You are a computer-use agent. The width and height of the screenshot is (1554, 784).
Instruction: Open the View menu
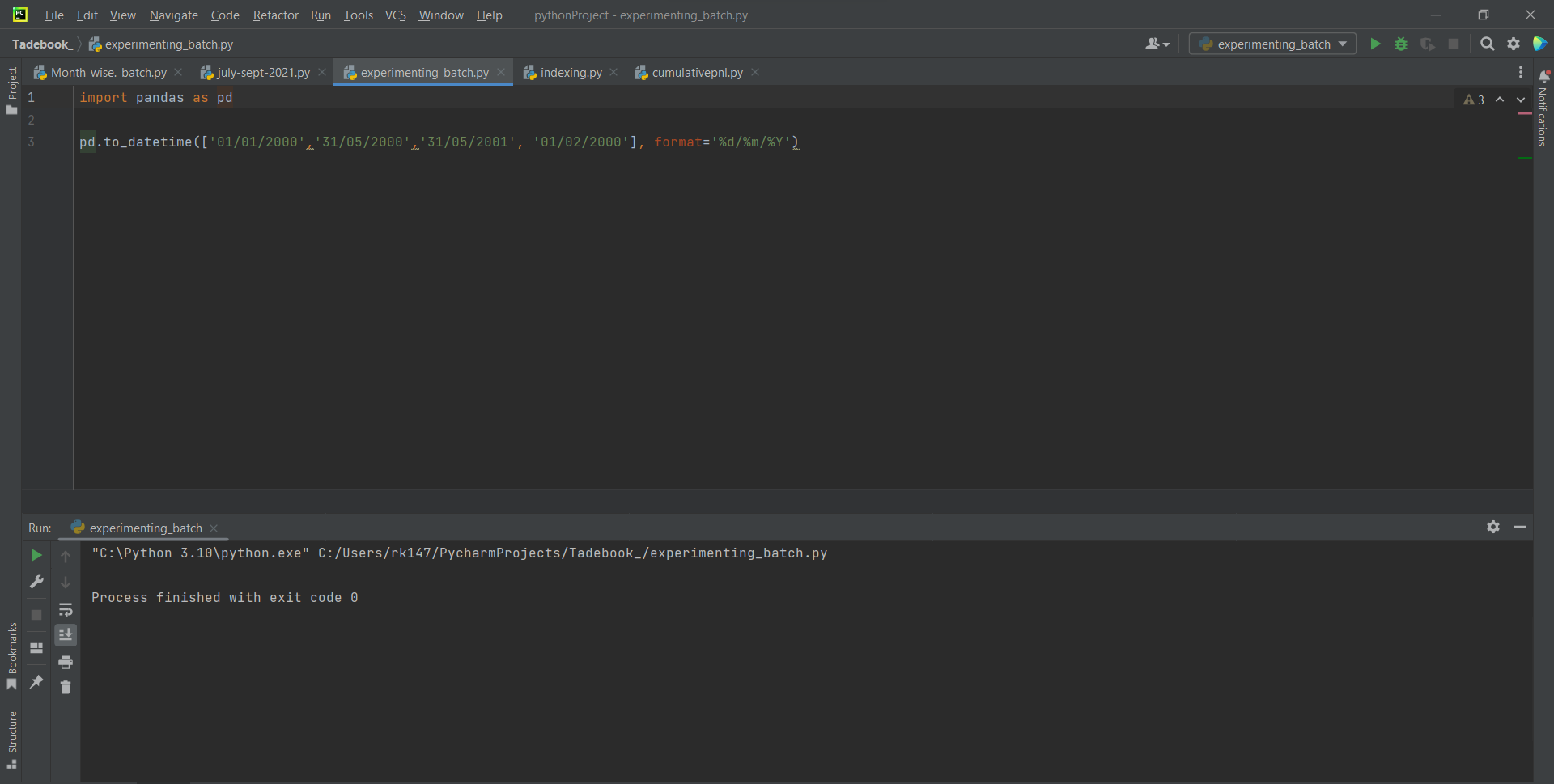(x=122, y=15)
